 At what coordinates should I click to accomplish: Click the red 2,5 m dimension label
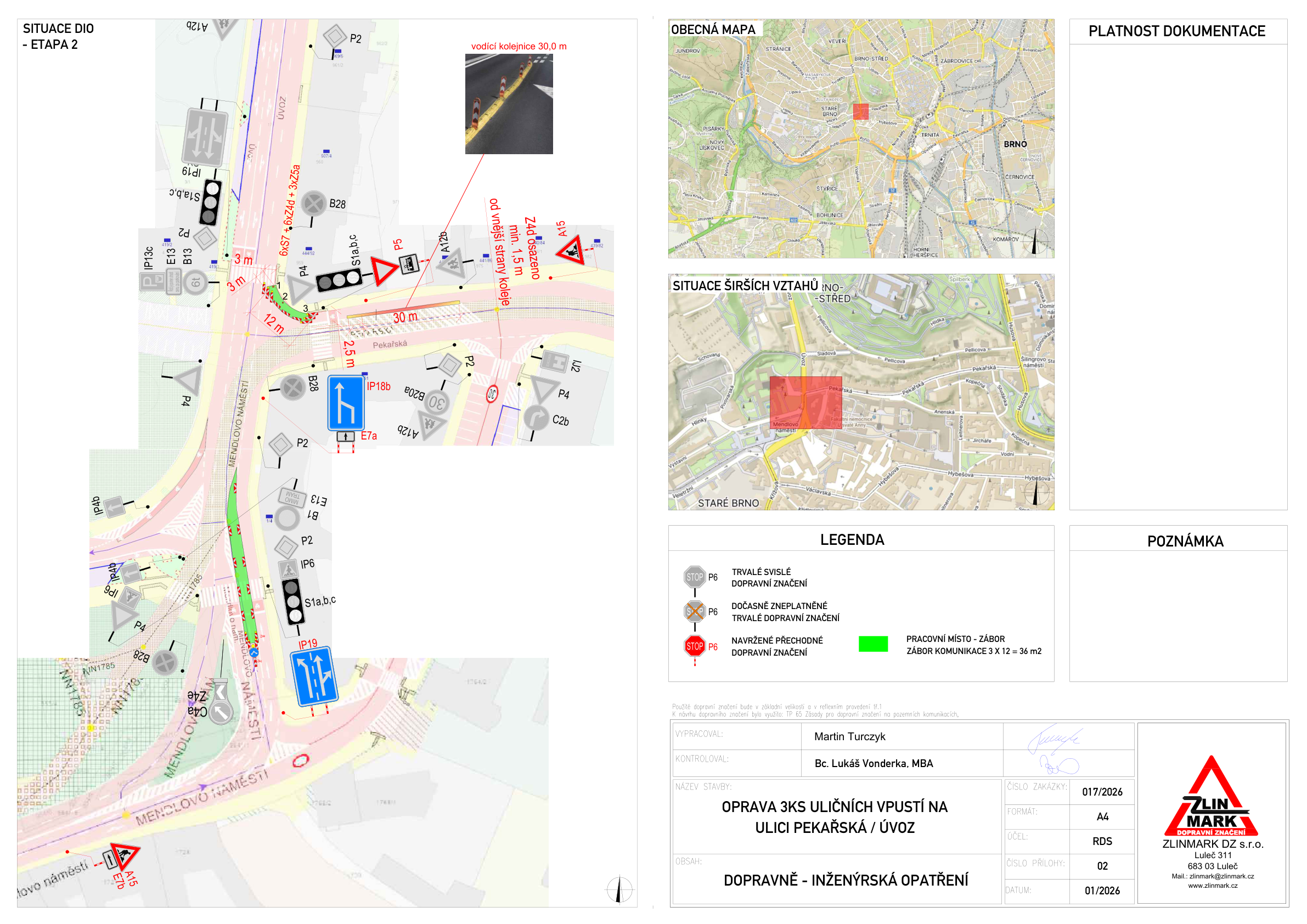(x=349, y=353)
